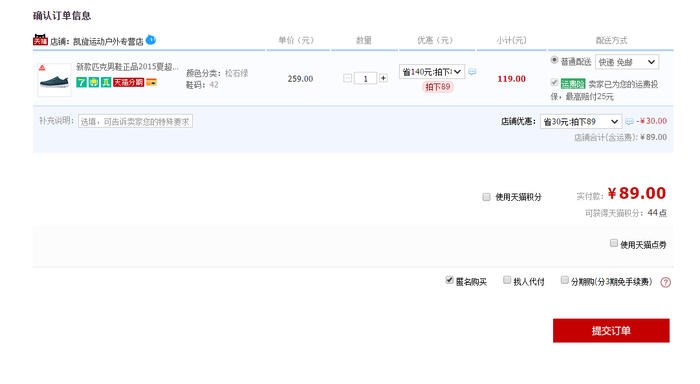Select the 普通配送 radio button

(x=554, y=60)
